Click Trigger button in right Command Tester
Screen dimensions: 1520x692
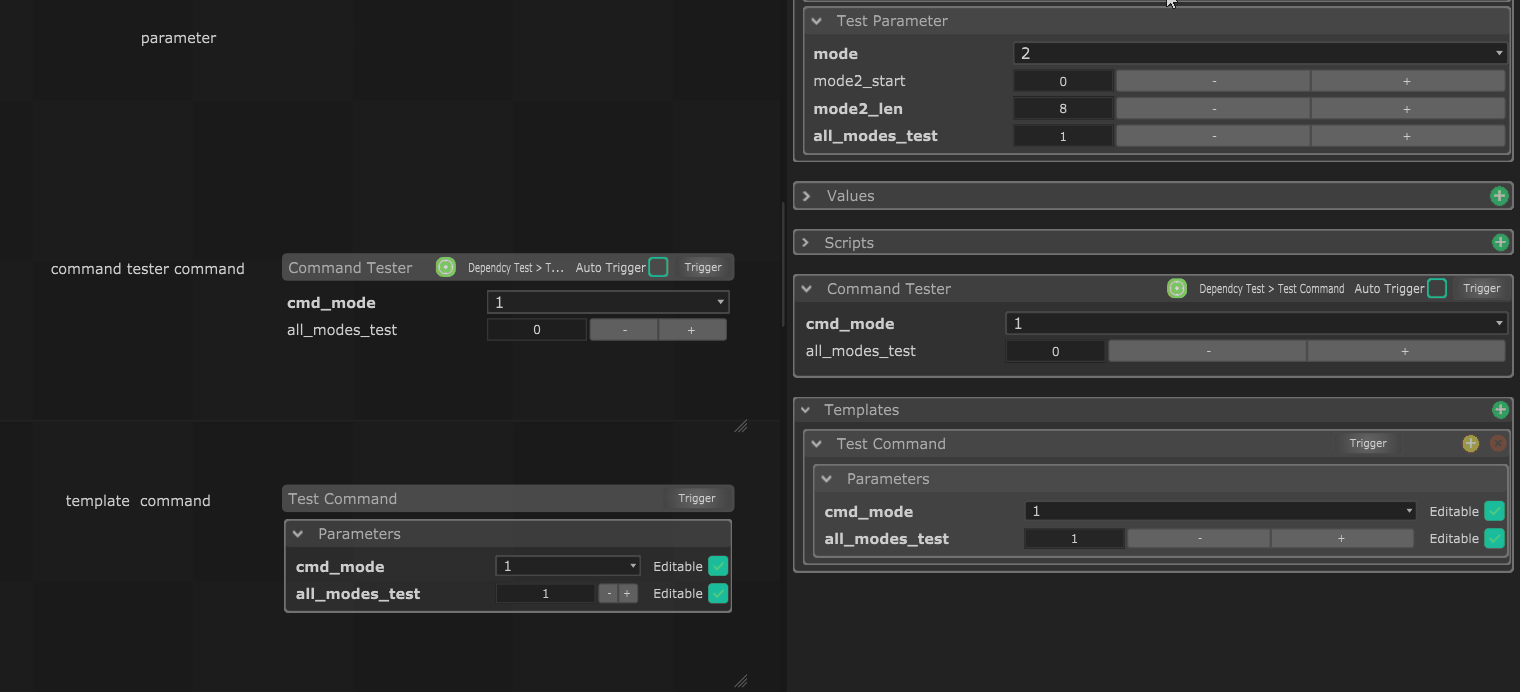[1481, 288]
